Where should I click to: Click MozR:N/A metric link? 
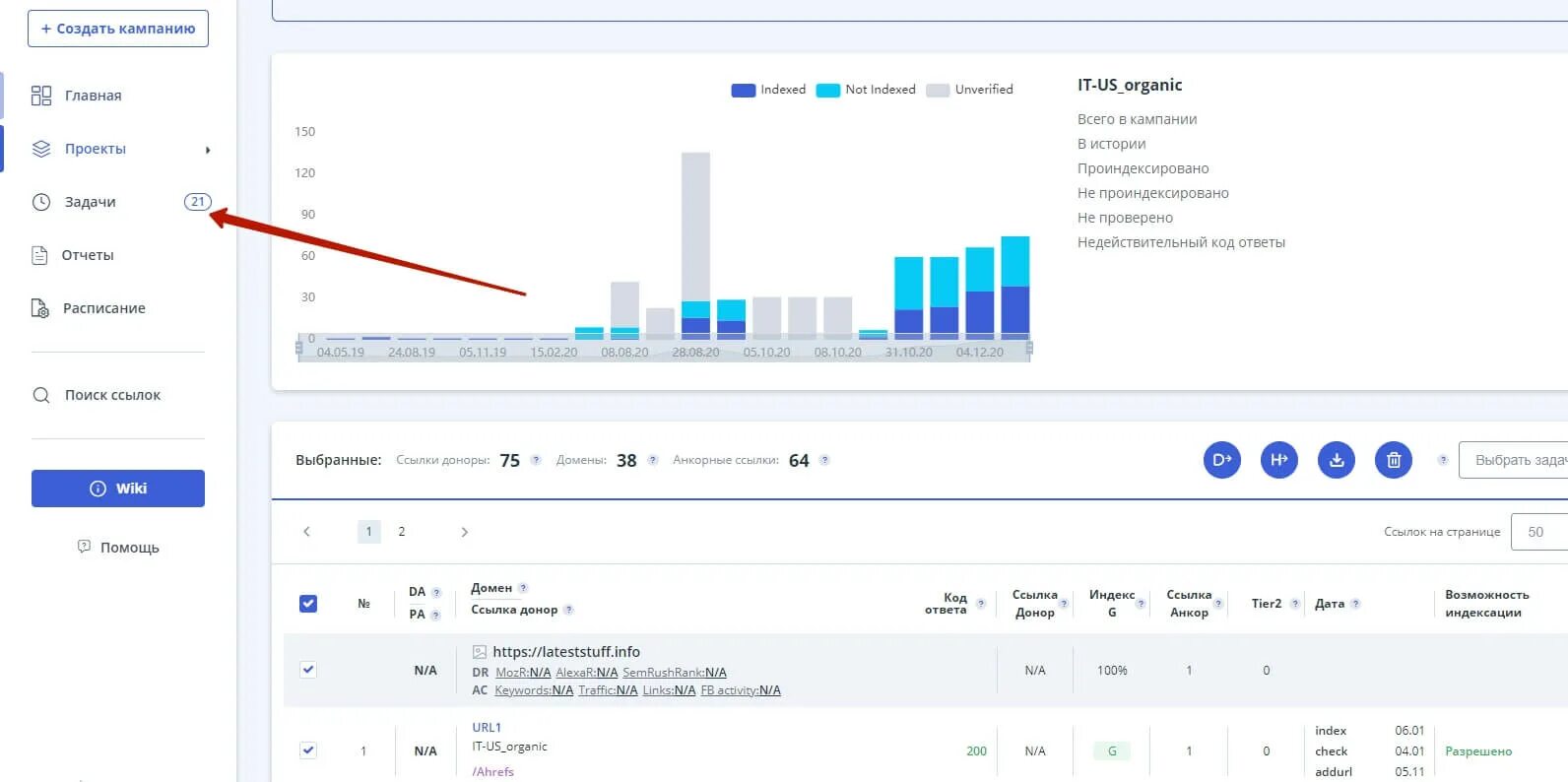523,673
